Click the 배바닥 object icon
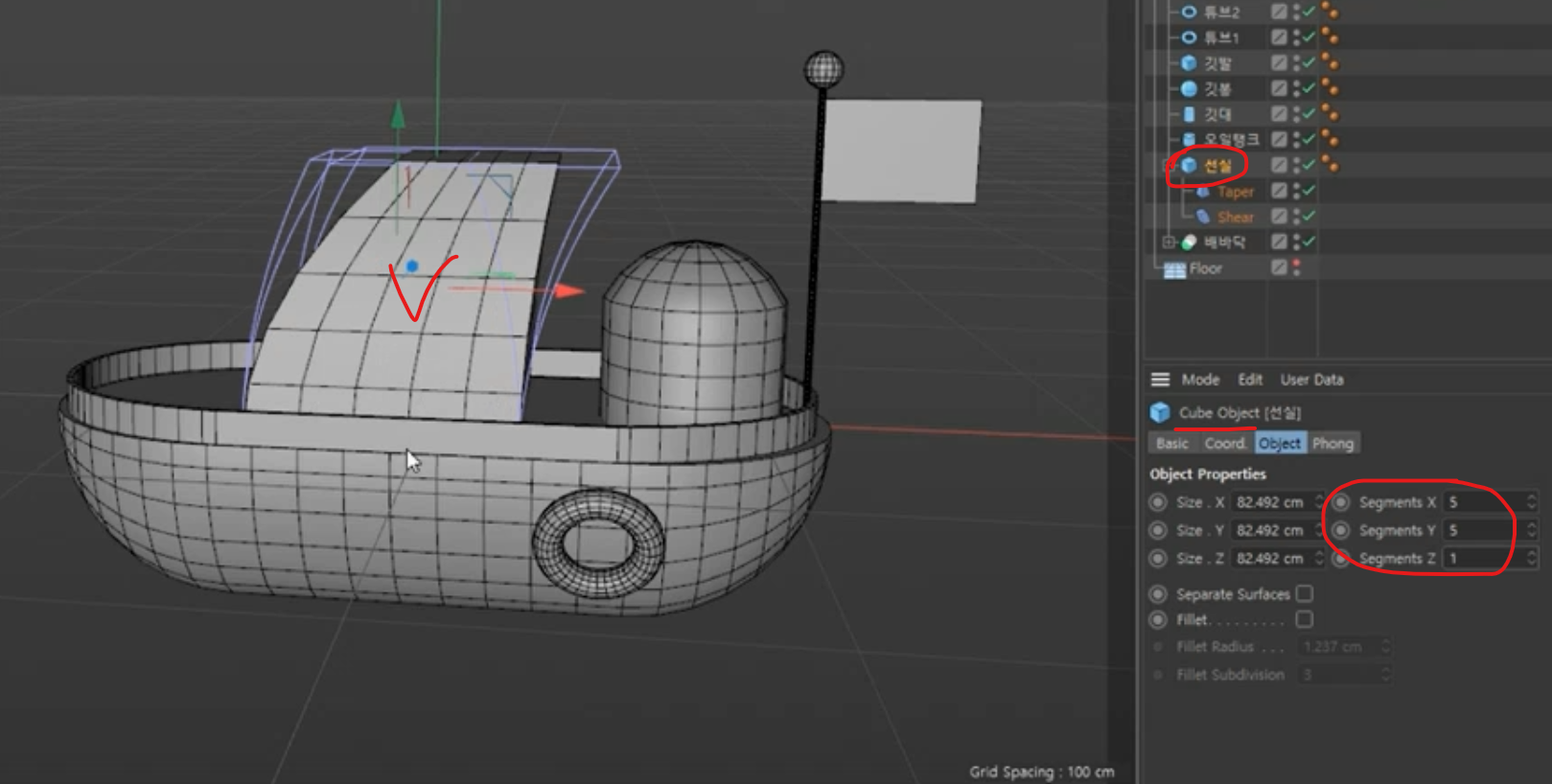 point(1189,242)
